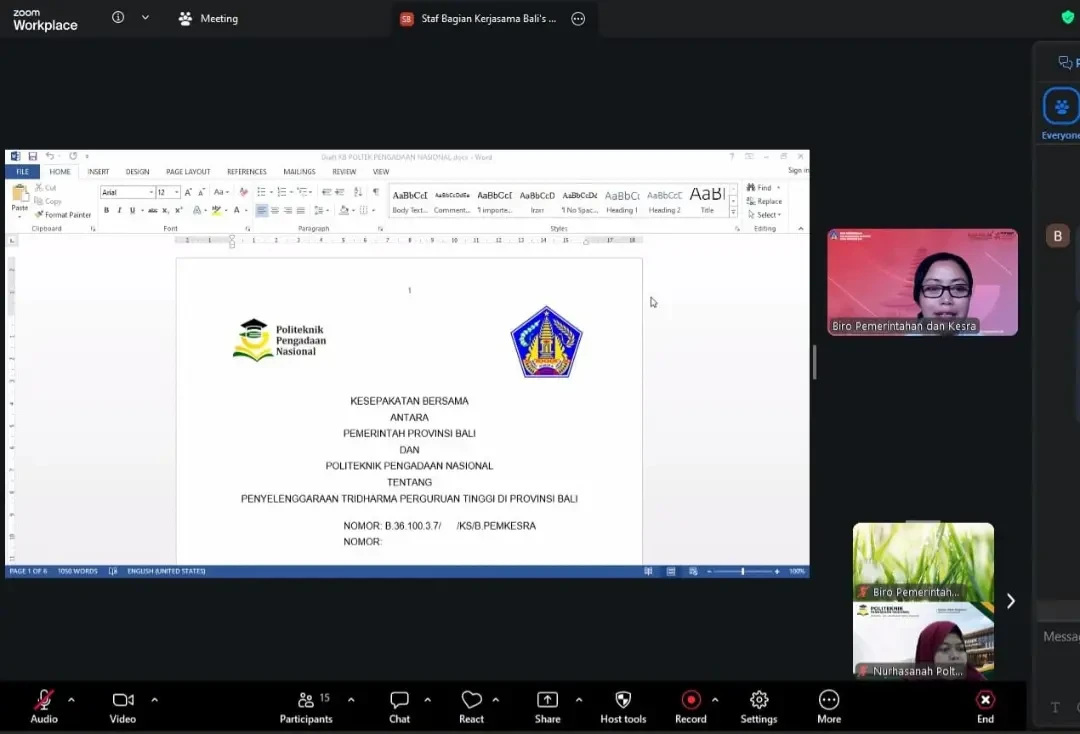Apply the Heading 1 style

[622, 201]
